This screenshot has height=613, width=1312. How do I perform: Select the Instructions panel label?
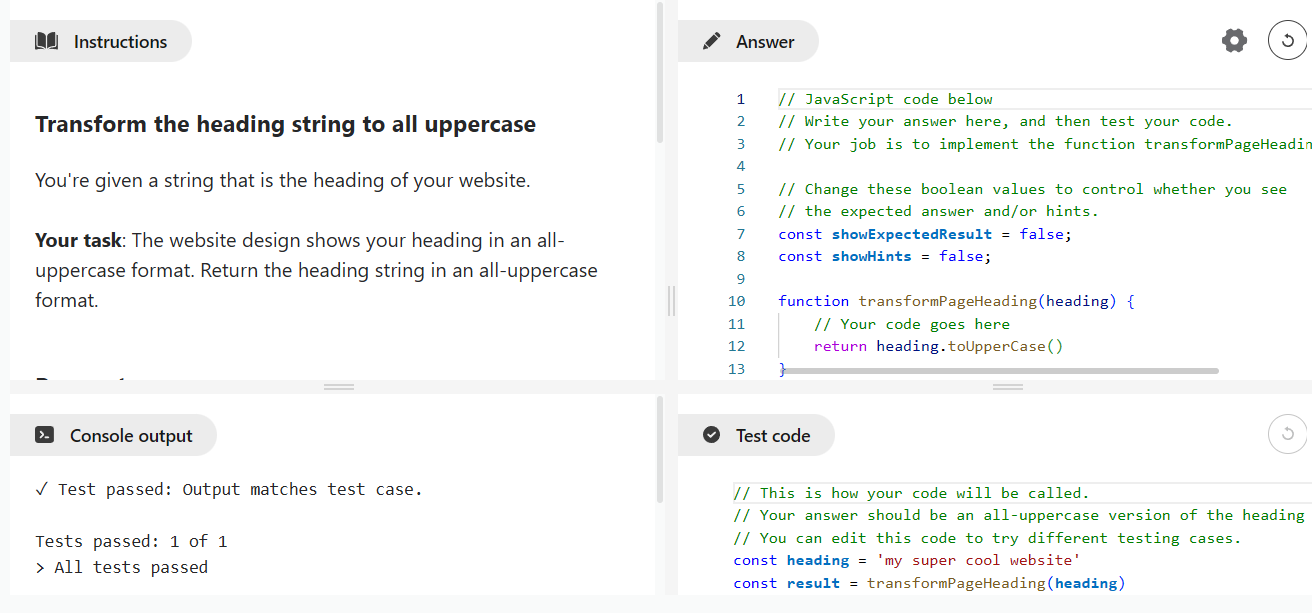[x=120, y=41]
